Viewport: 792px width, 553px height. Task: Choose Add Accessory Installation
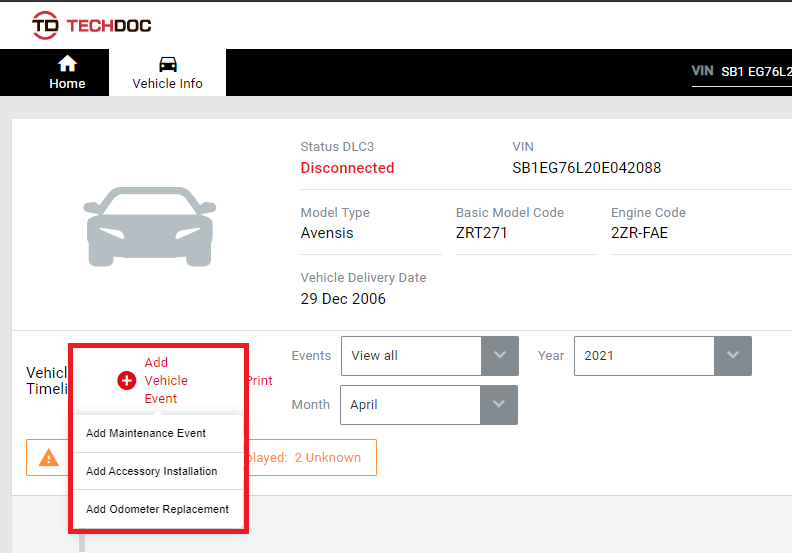click(x=158, y=471)
